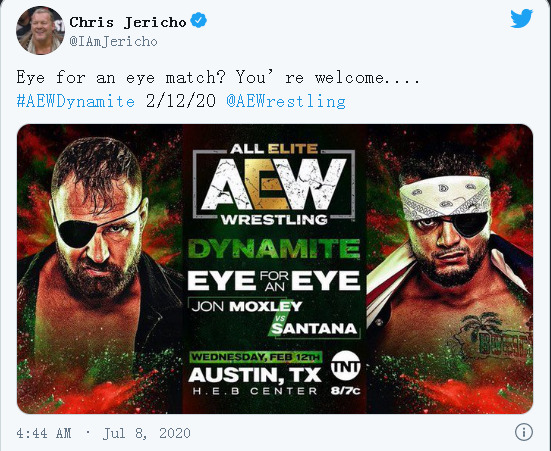The width and height of the screenshot is (551, 451).
Task: Click the @IAmJericho handle
Action: click(113, 41)
